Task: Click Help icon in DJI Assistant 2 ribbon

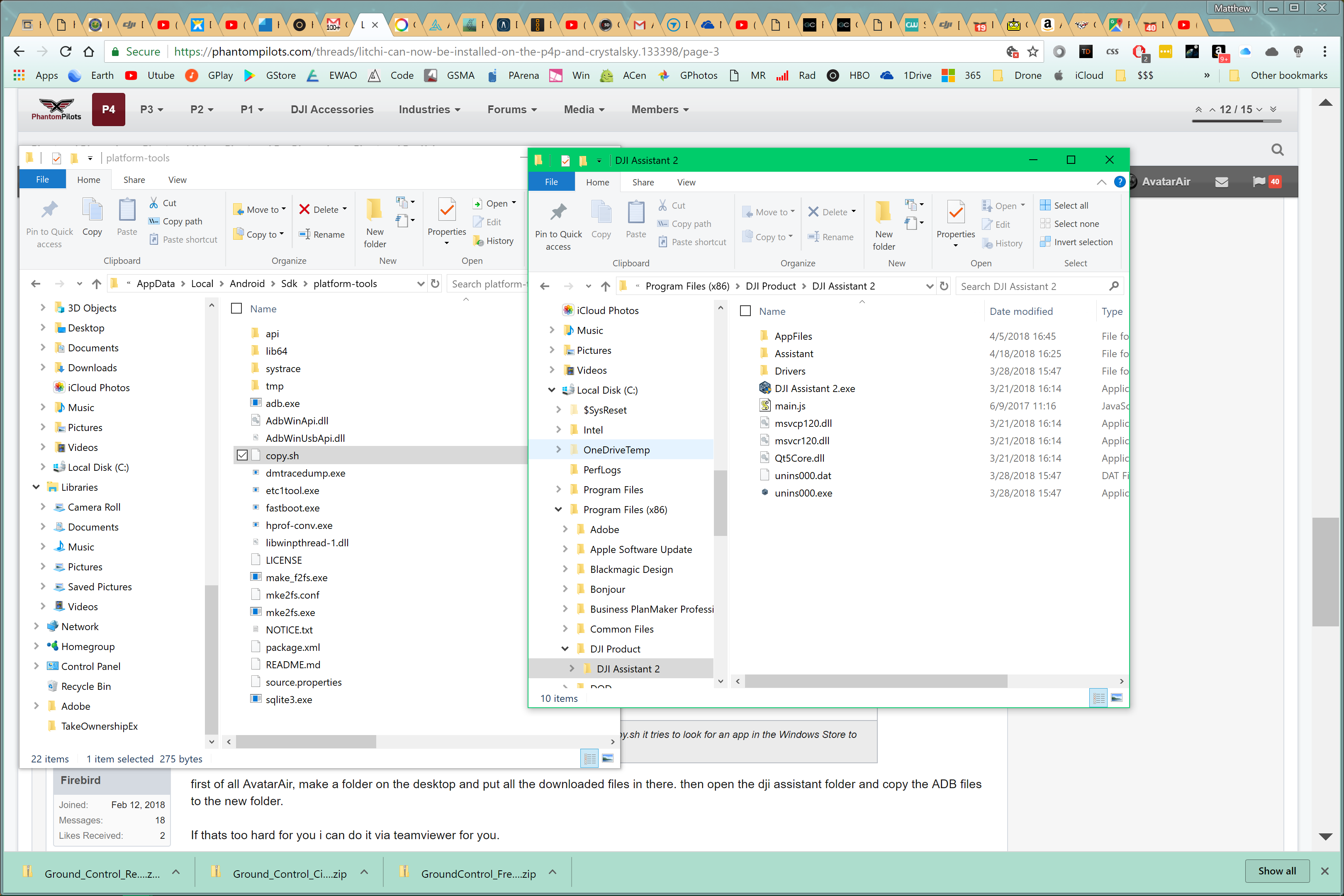Action: tap(1120, 182)
